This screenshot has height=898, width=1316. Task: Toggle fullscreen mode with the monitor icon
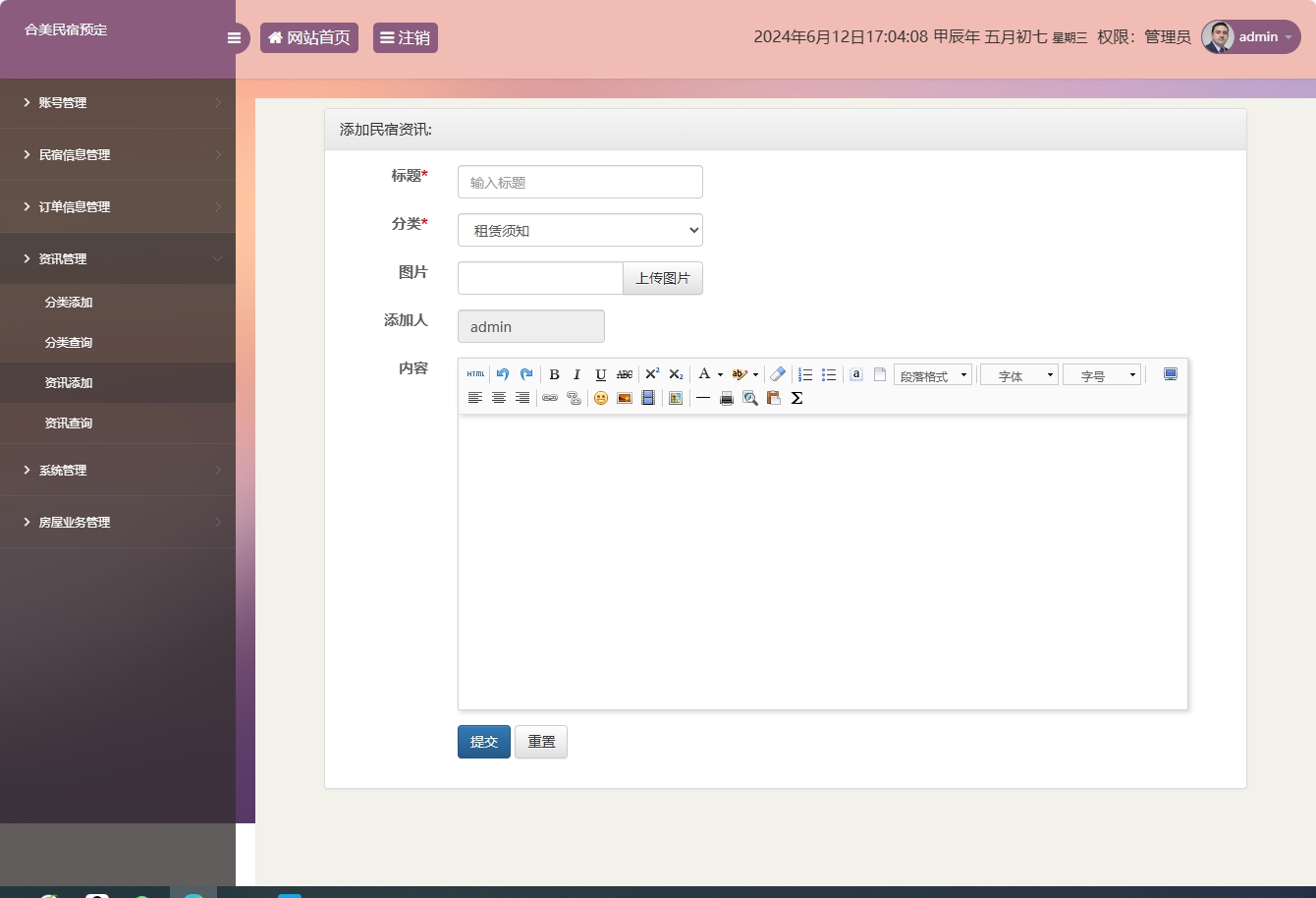(1170, 373)
